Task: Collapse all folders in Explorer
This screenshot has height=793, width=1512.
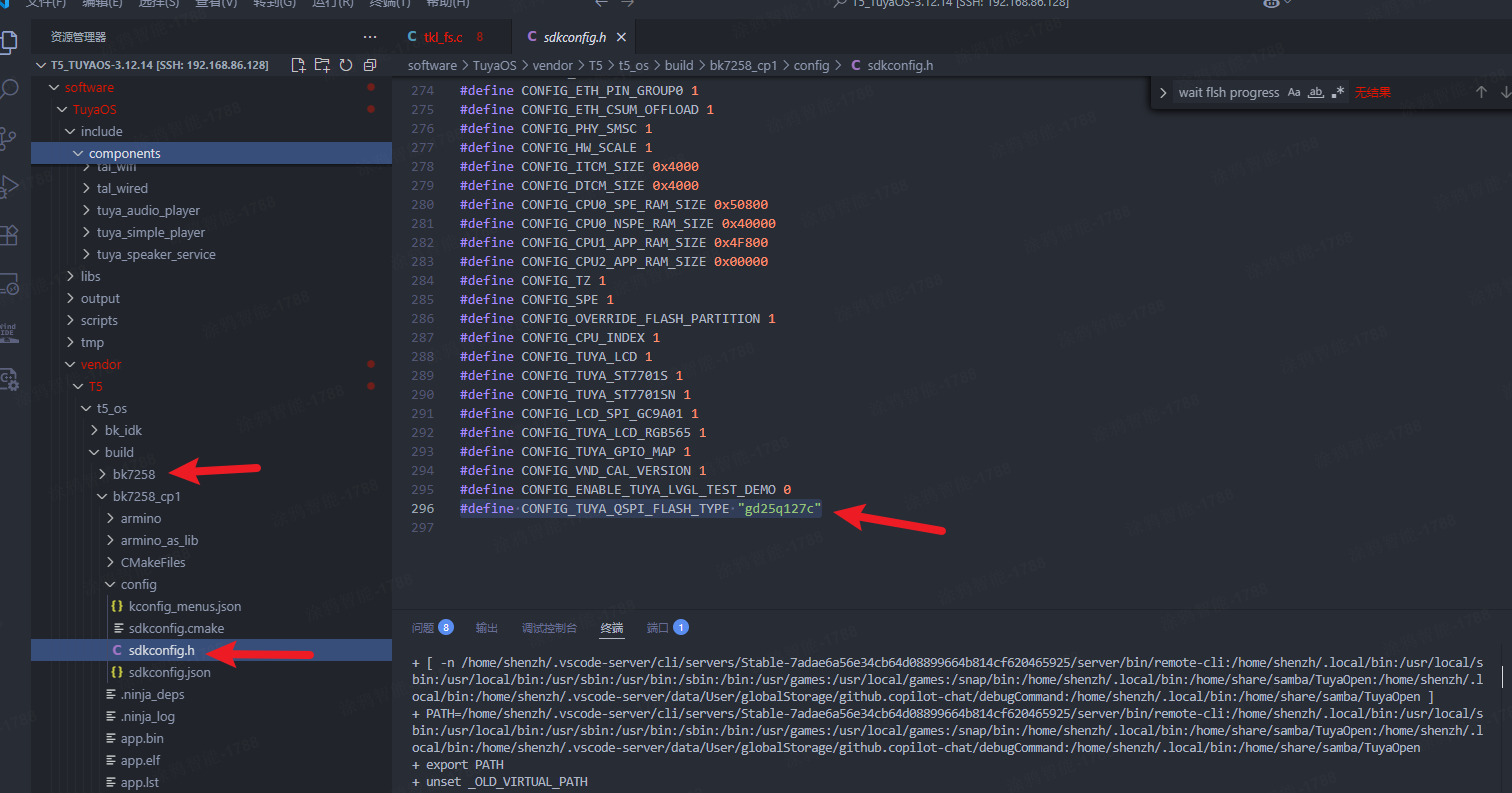Action: tap(370, 65)
